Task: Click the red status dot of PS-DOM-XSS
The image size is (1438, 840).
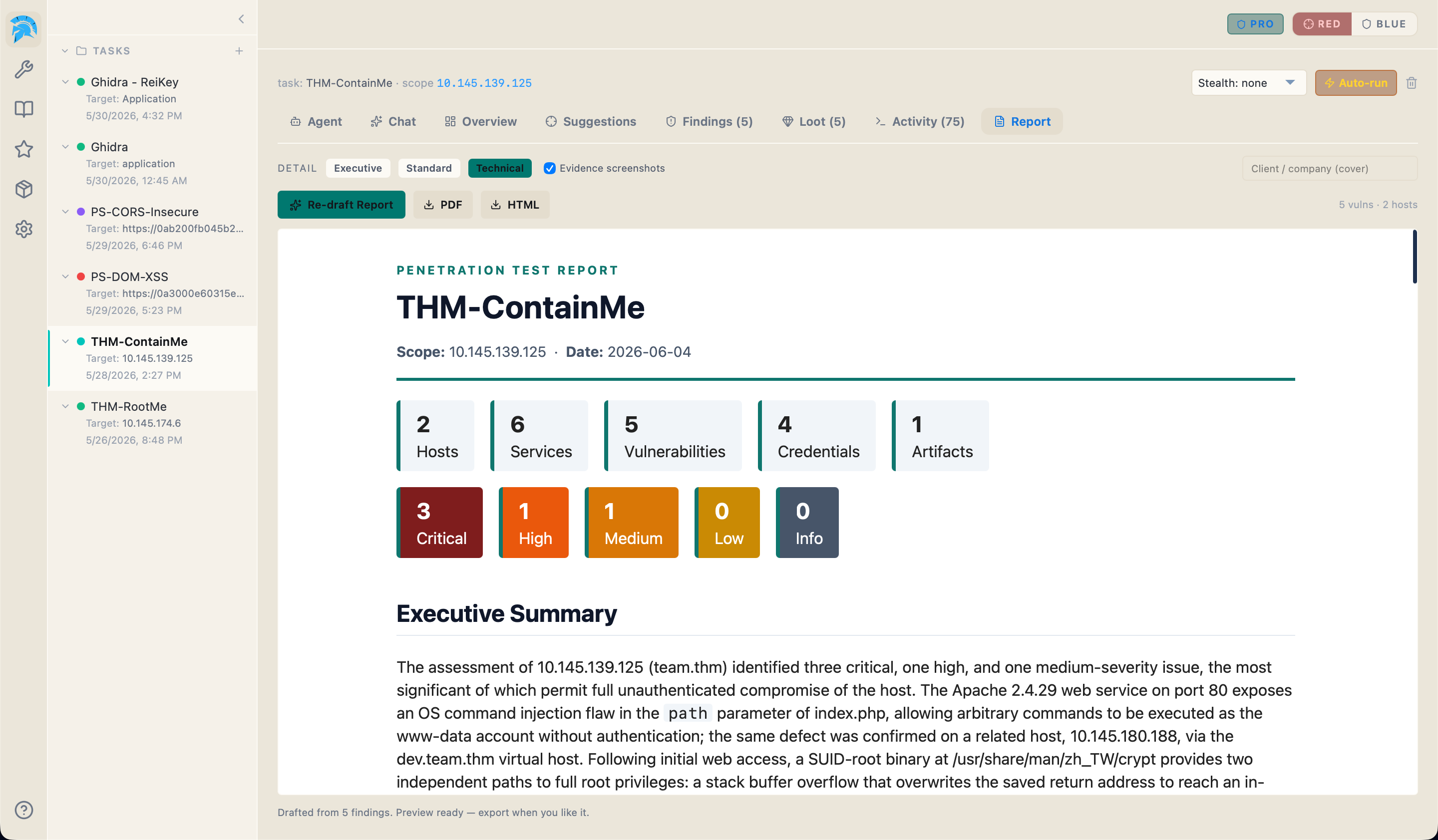Action: coord(80,277)
